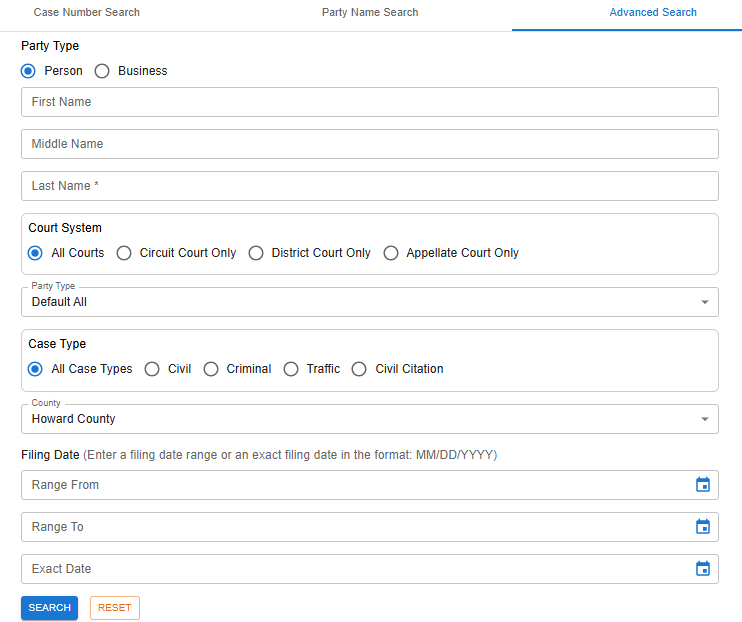Expand the Party Type Default All dropdown
742x622 pixels.
click(369, 302)
